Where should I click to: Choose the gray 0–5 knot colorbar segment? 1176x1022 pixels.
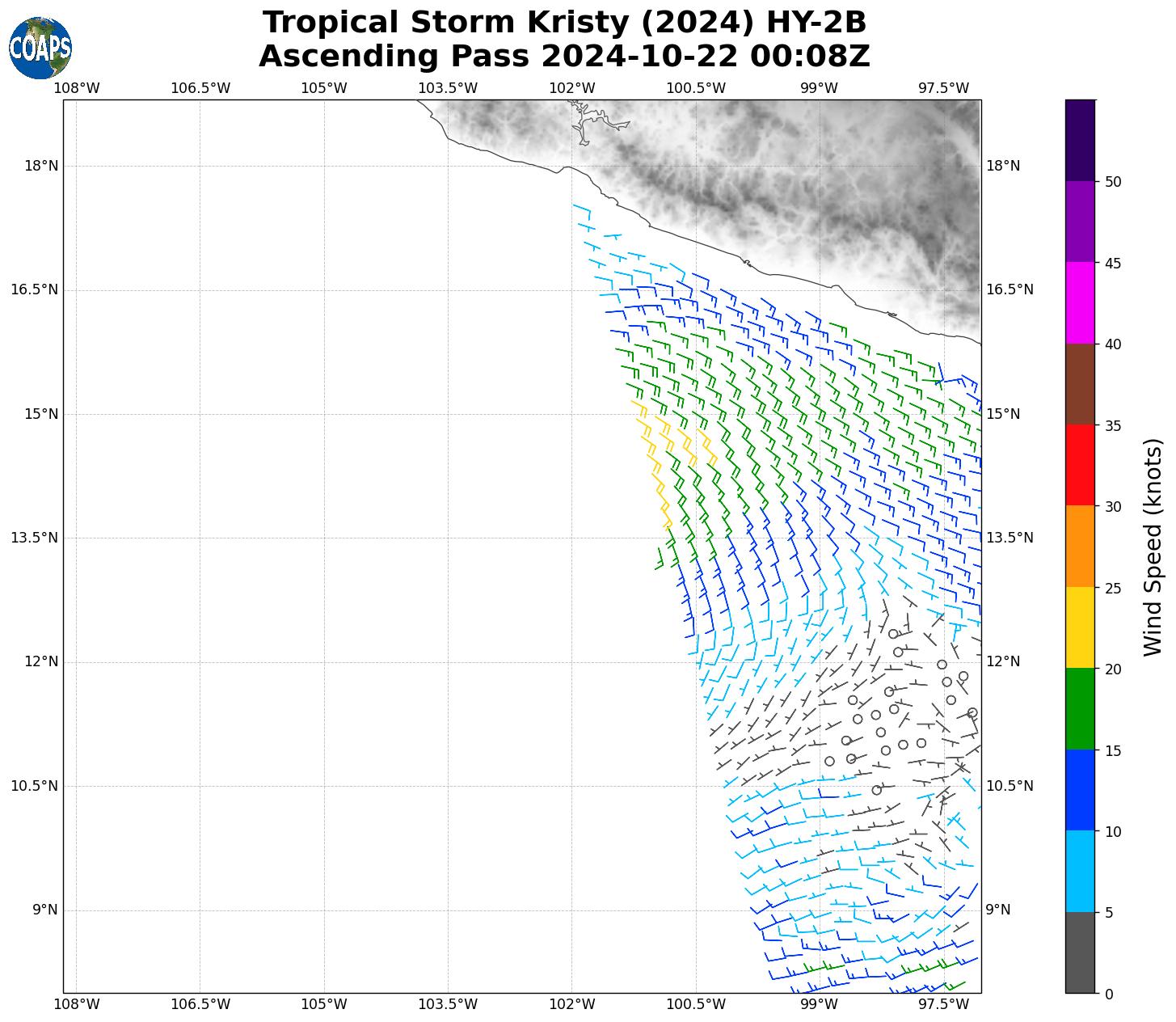[1080, 952]
